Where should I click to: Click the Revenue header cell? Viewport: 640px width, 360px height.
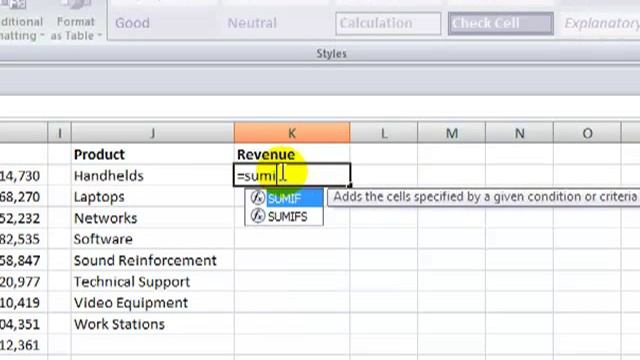292,154
